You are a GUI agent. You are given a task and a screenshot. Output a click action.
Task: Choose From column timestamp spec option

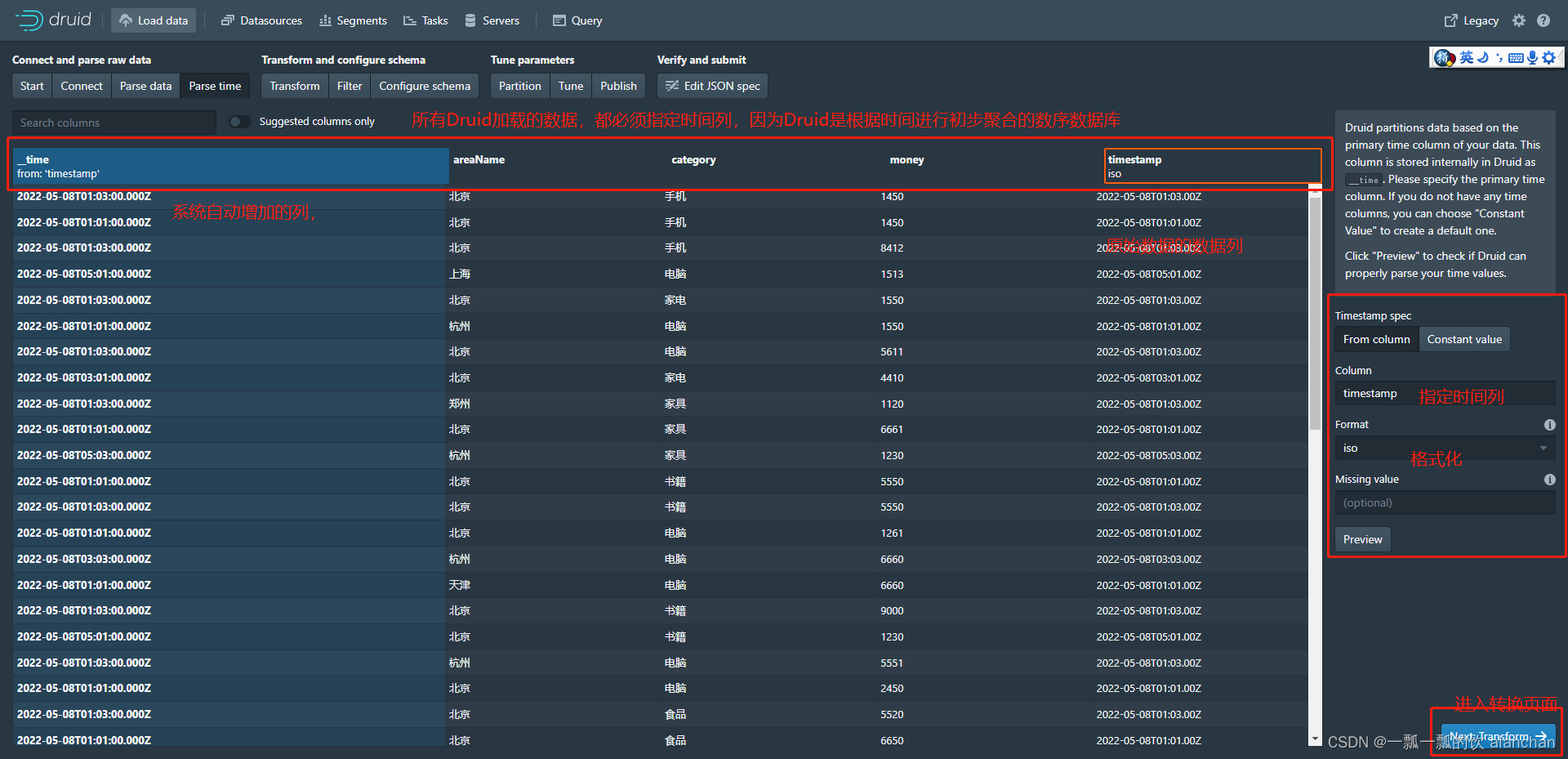pyautogui.click(x=1377, y=339)
